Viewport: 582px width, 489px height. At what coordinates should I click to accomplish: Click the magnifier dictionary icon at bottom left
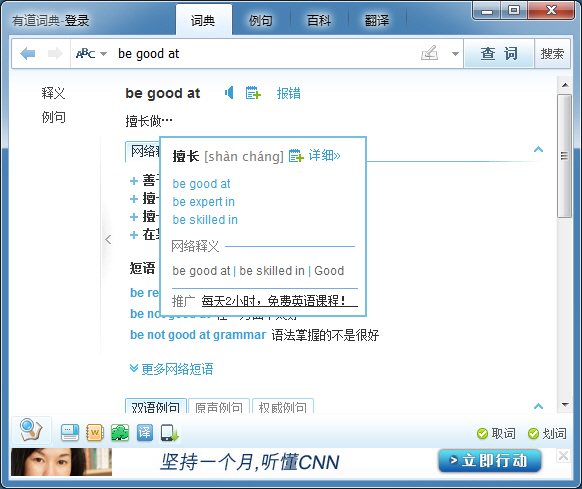pyautogui.click(x=32, y=430)
